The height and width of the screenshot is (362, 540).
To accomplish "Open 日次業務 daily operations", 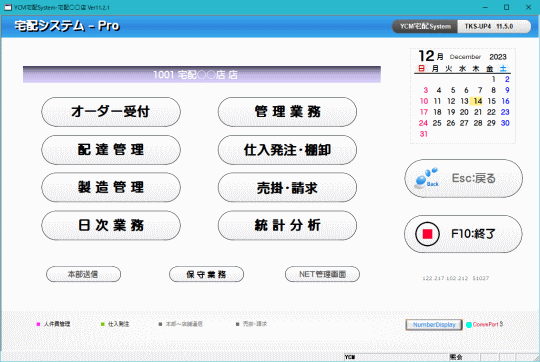I will [x=111, y=225].
